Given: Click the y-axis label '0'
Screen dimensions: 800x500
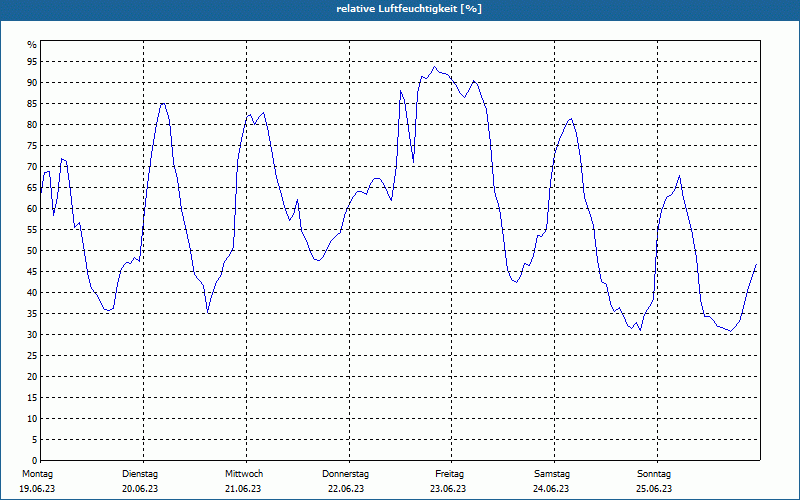Looking at the screenshot, I should point(34,461).
